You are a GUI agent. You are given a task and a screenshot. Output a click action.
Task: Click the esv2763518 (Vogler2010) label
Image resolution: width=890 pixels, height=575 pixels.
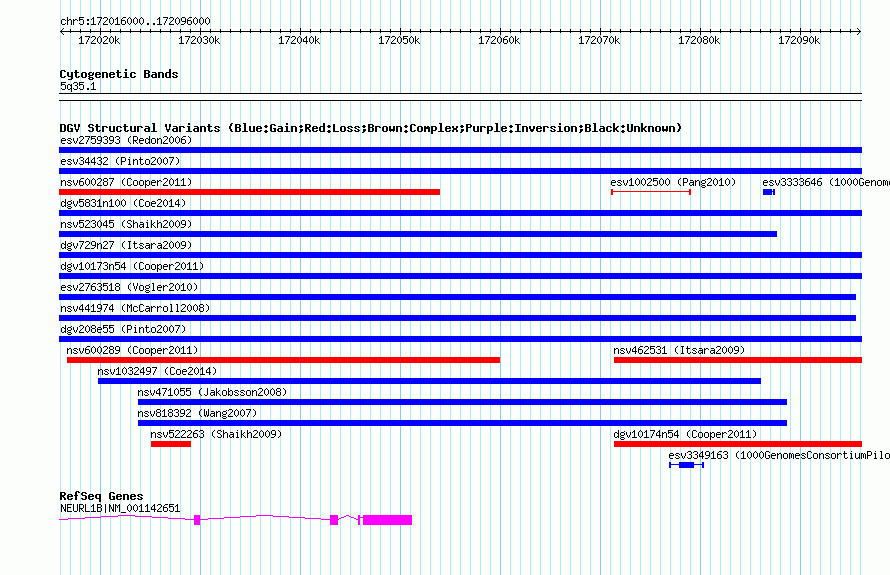(129, 287)
